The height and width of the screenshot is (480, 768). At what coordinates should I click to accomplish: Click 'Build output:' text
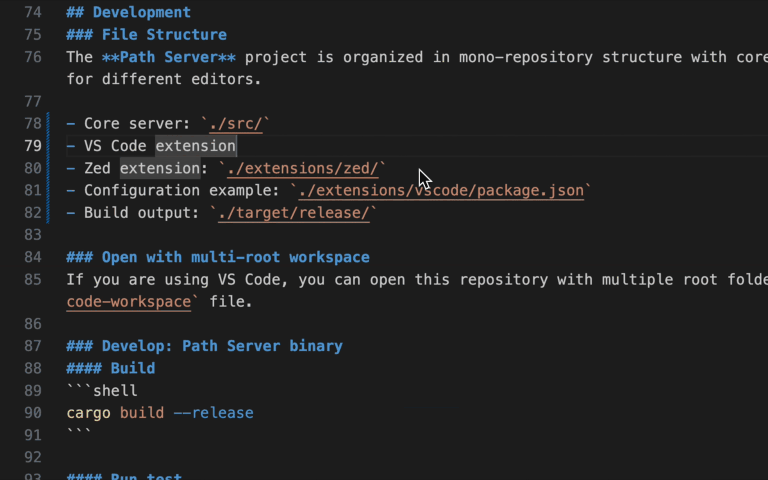pyautogui.click(x=142, y=213)
